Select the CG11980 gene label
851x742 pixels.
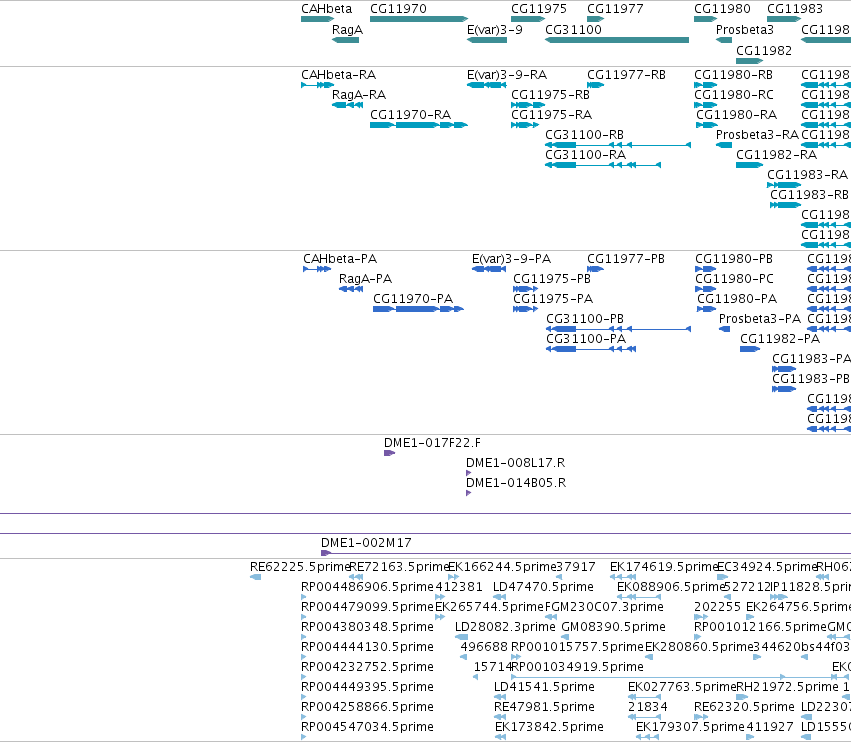click(722, 9)
